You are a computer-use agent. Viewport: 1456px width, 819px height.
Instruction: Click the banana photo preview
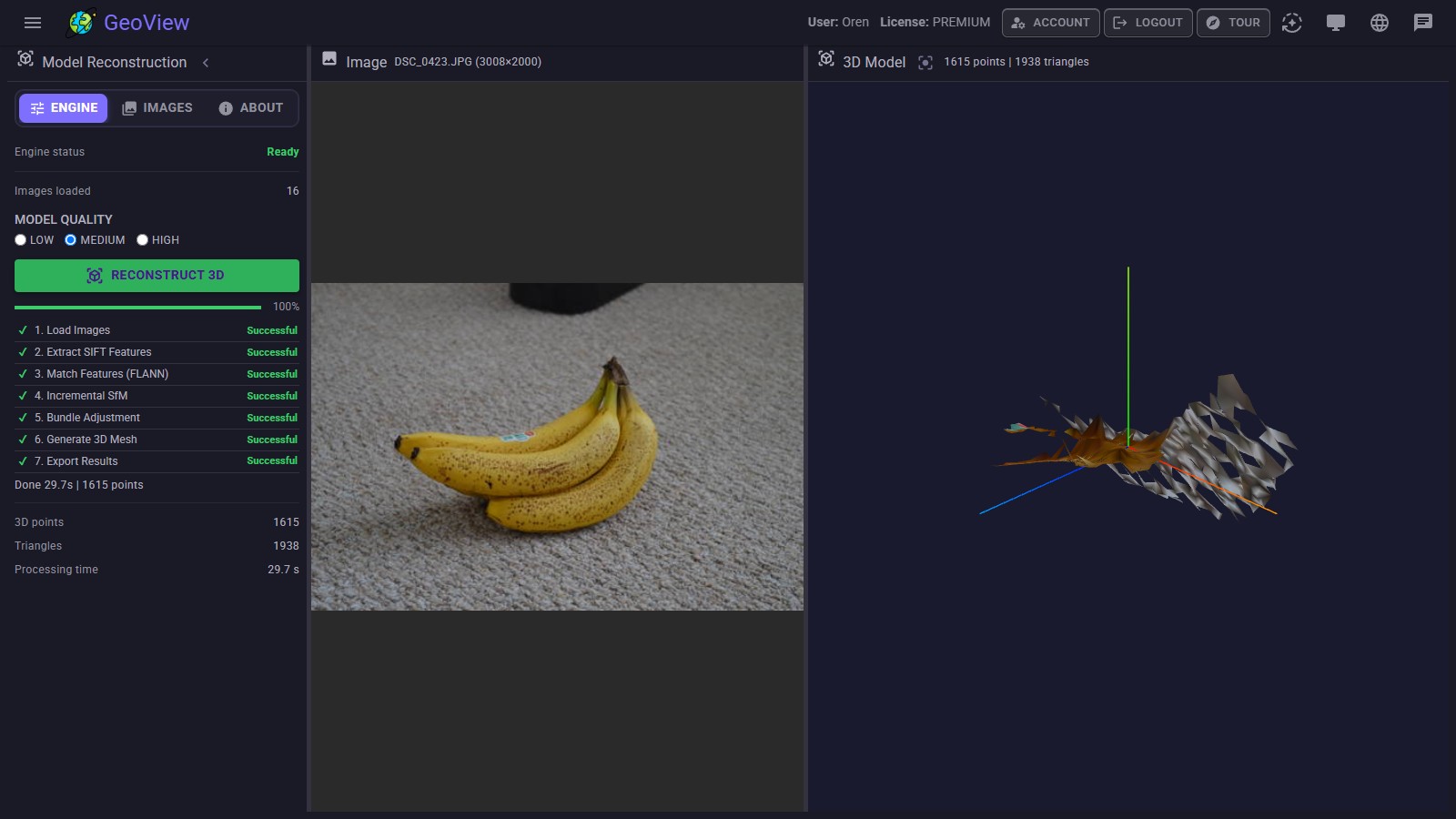tap(557, 446)
